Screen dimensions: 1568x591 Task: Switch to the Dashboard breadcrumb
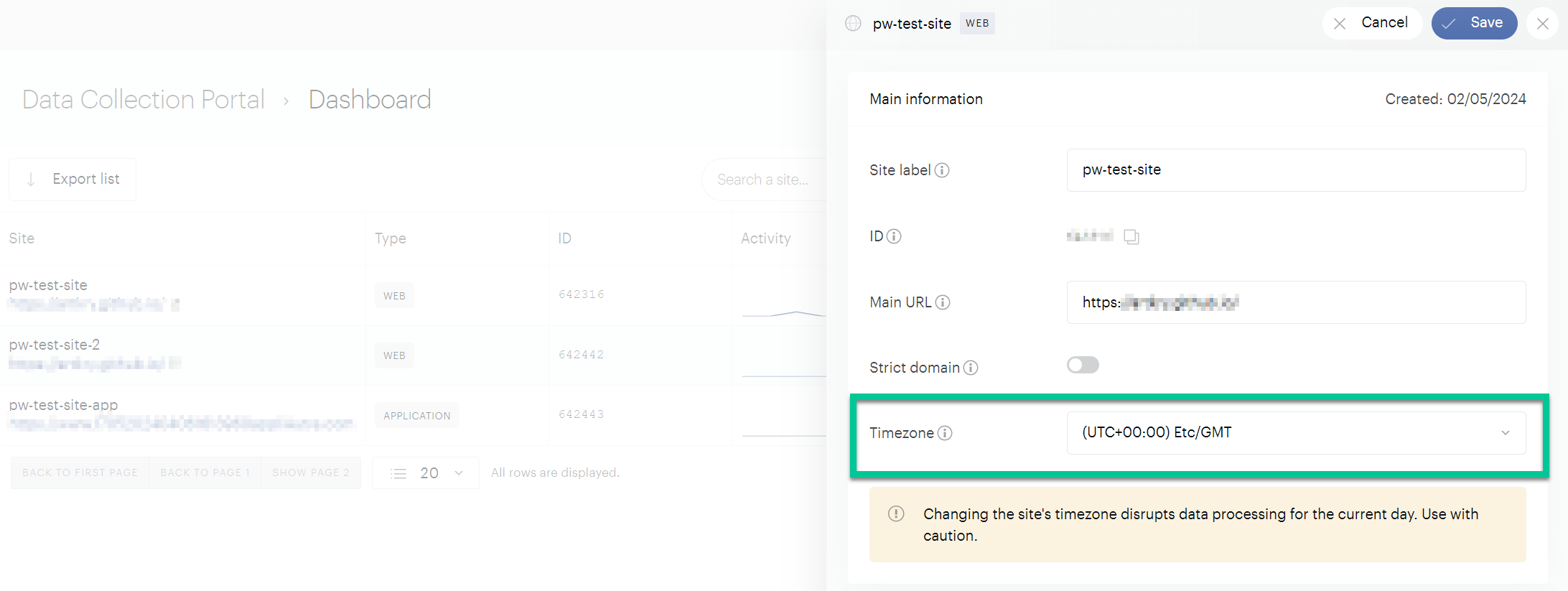(x=369, y=99)
